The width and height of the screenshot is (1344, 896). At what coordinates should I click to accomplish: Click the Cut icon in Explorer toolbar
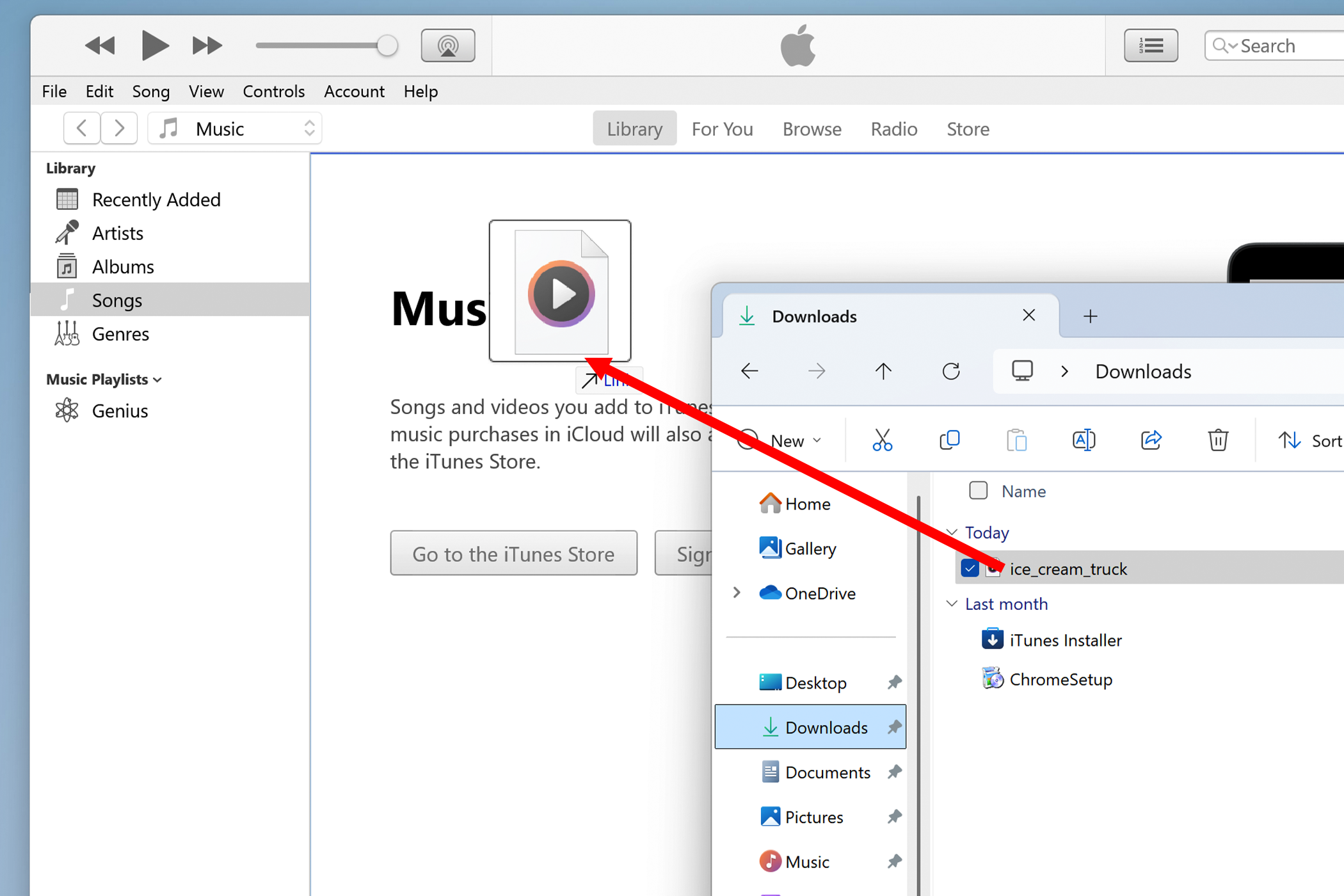coord(882,440)
